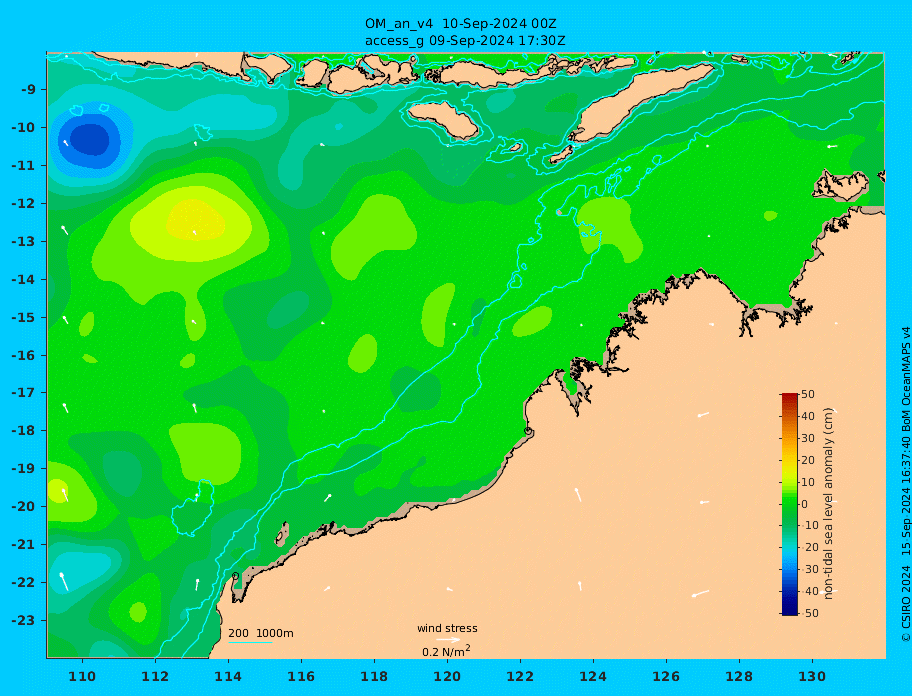Click the longitude label 118

pos(374,676)
